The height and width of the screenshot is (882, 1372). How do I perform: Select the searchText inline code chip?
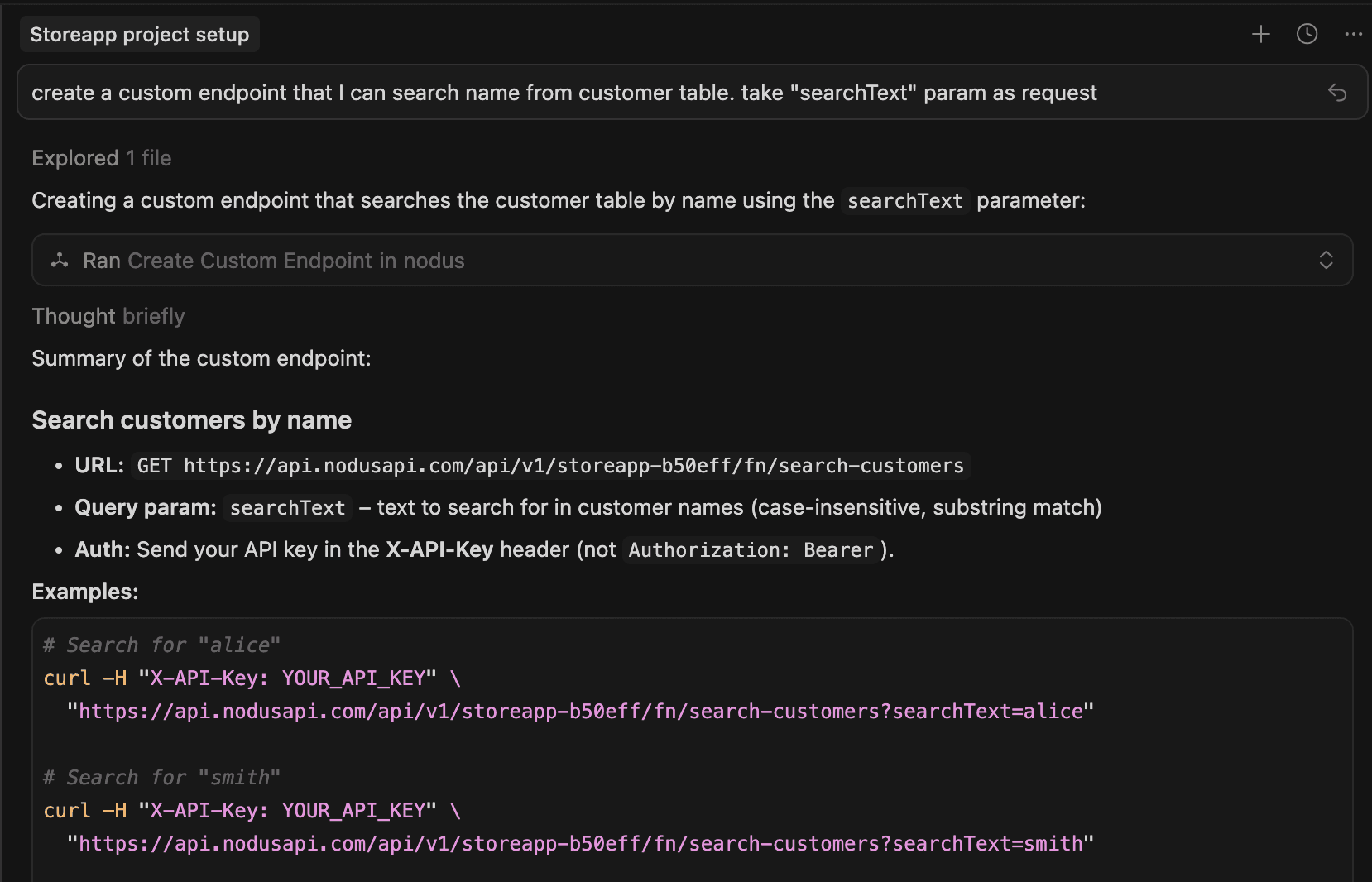[x=904, y=200]
